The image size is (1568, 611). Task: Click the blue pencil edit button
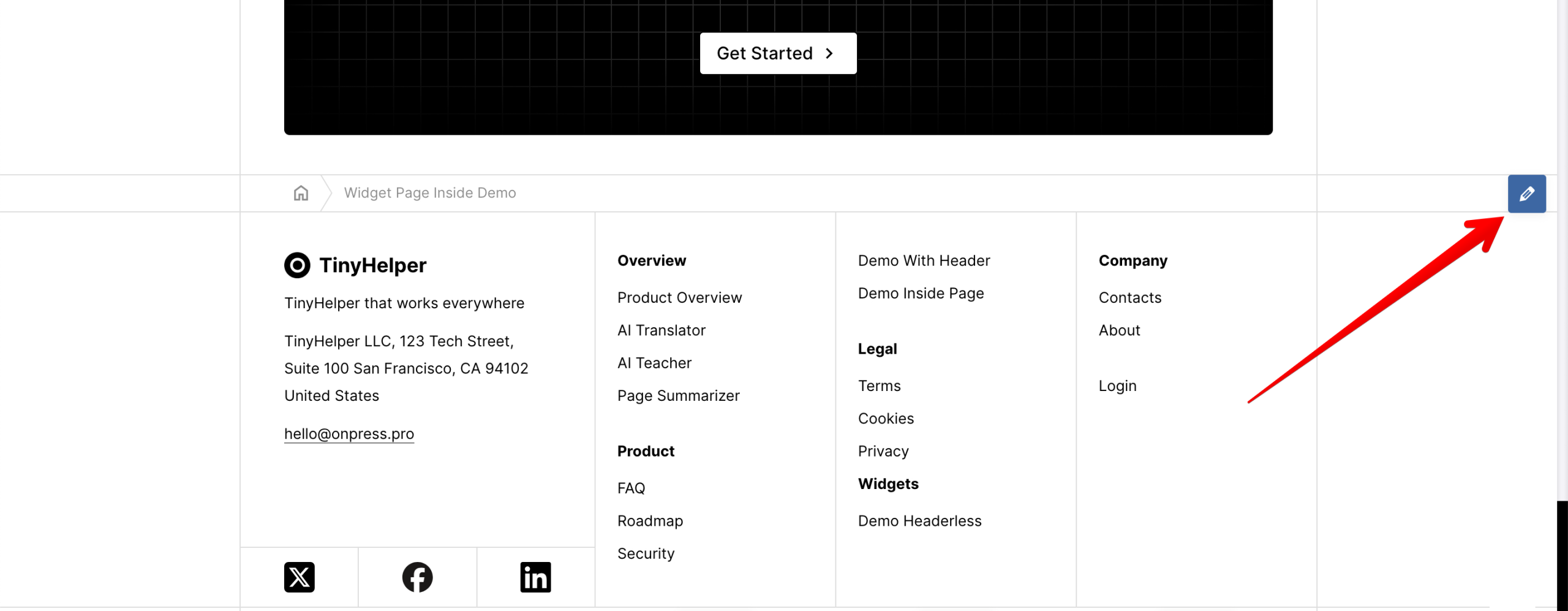[1526, 194]
